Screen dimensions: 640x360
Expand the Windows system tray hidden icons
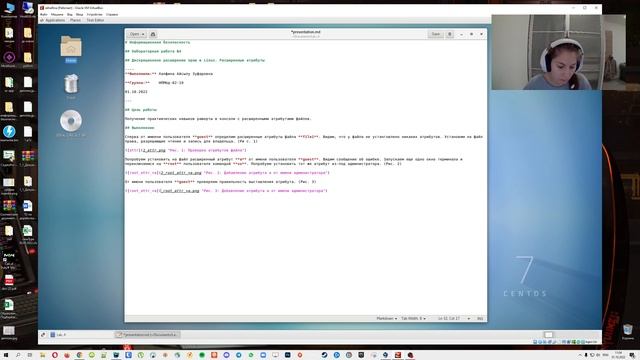(580, 355)
